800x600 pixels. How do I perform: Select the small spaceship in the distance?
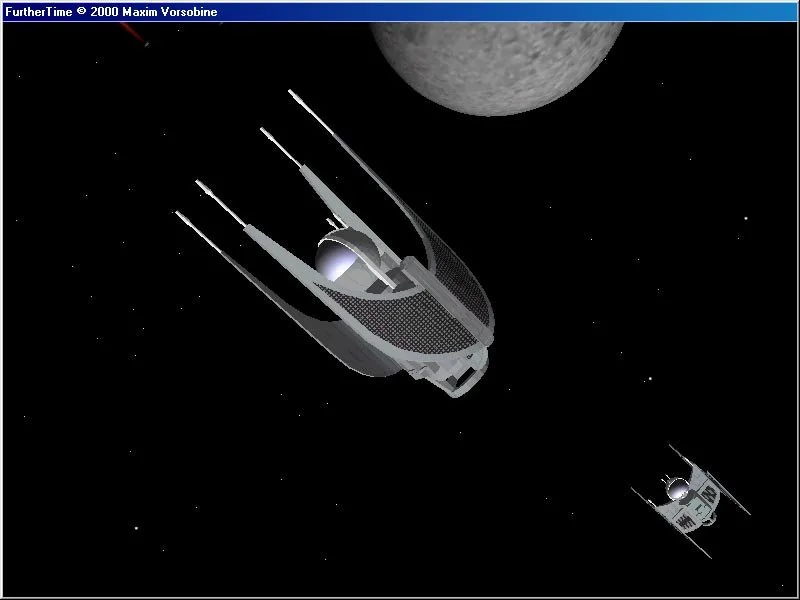point(688,498)
